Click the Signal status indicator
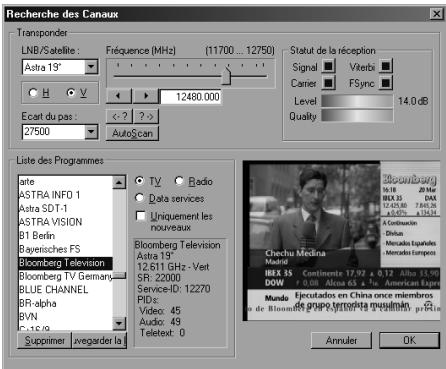 point(328,66)
